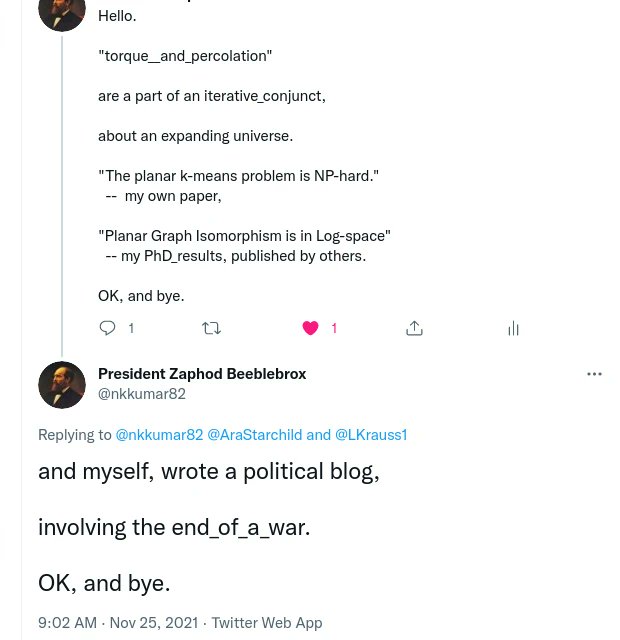This screenshot has width=620, height=640.
Task: Reply to the upper tweet via speech-bubble icon
Action: pos(108,328)
